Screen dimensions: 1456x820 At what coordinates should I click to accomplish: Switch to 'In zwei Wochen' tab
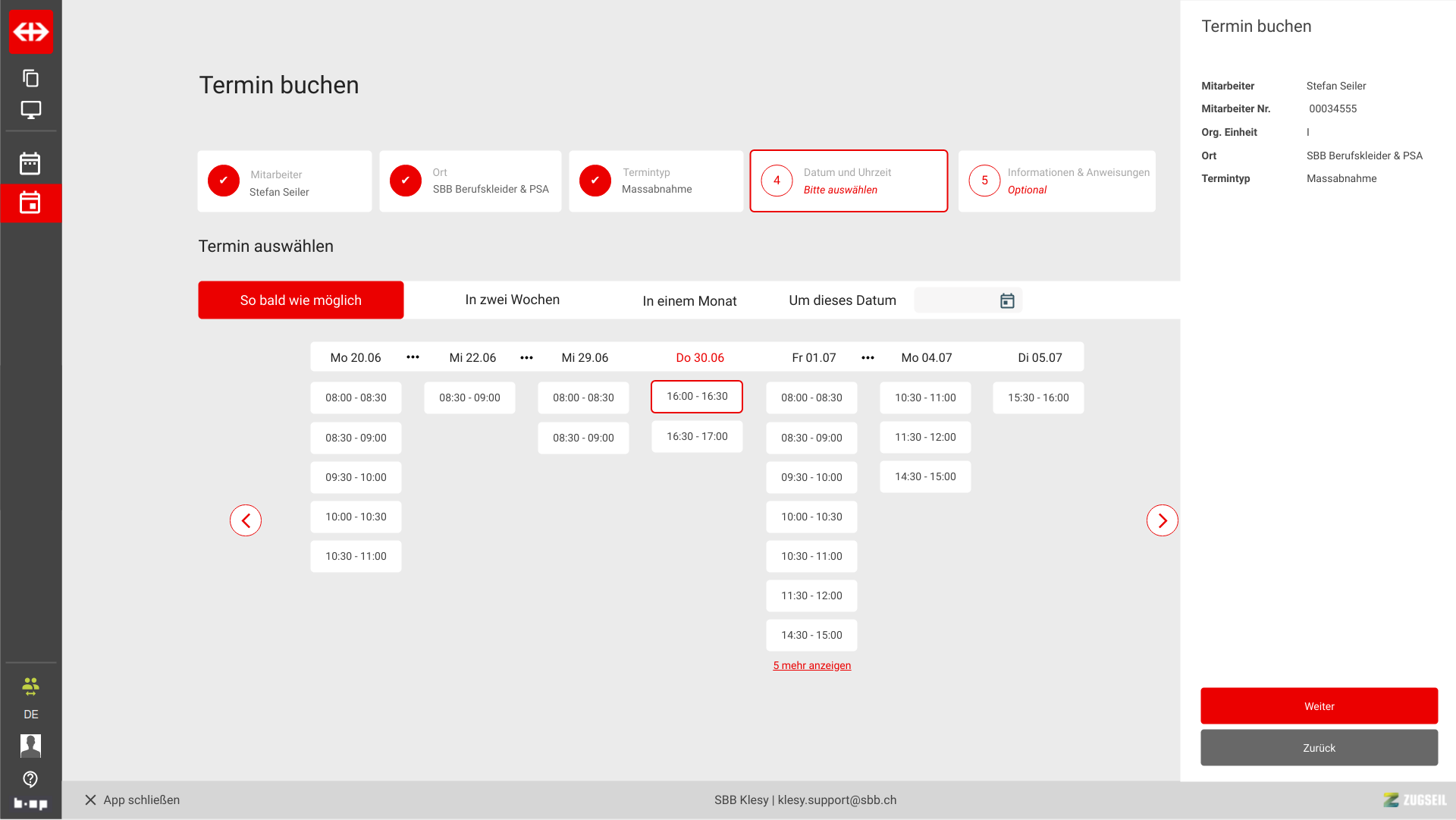(x=512, y=300)
